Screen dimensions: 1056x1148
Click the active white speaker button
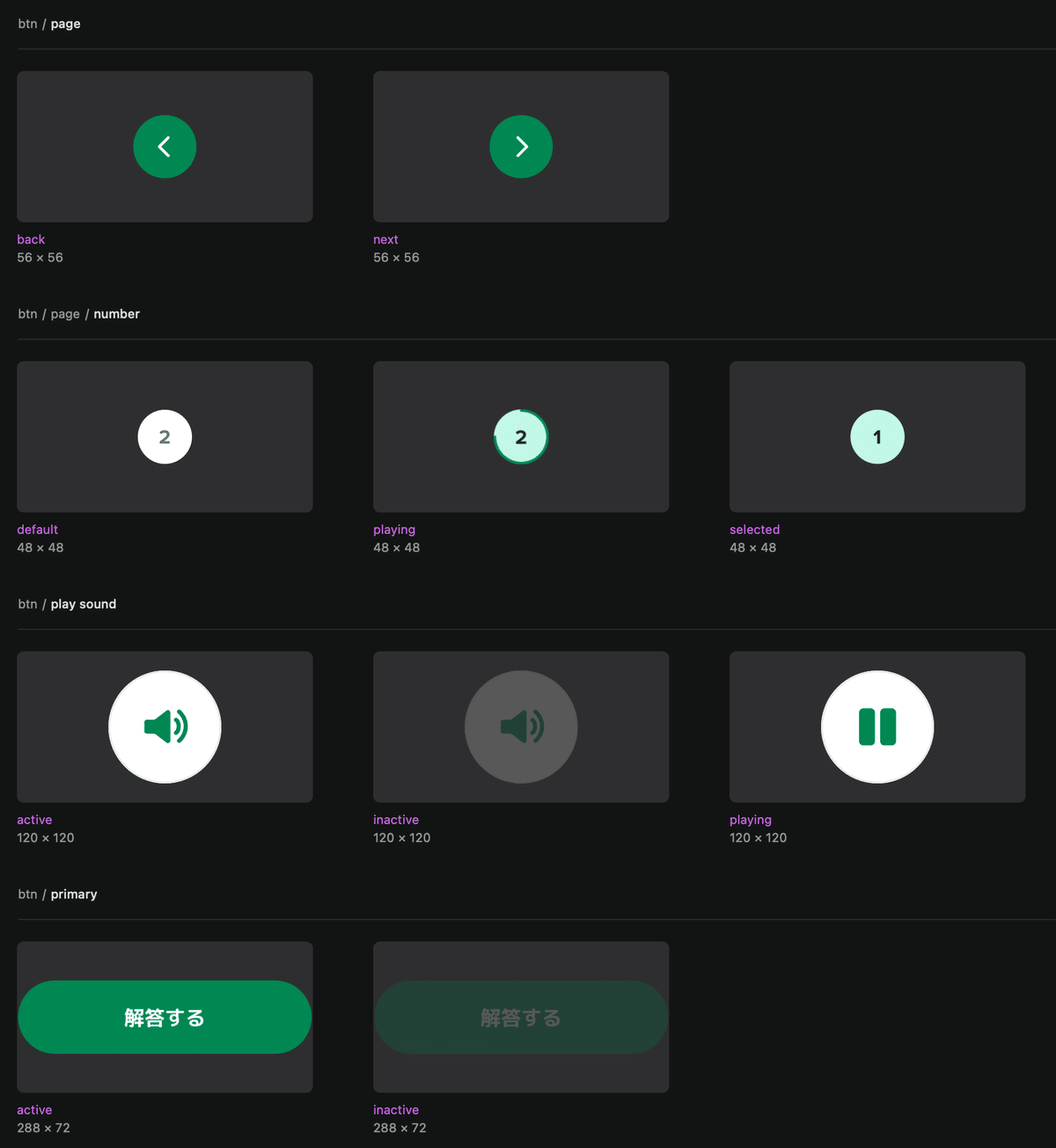point(165,728)
